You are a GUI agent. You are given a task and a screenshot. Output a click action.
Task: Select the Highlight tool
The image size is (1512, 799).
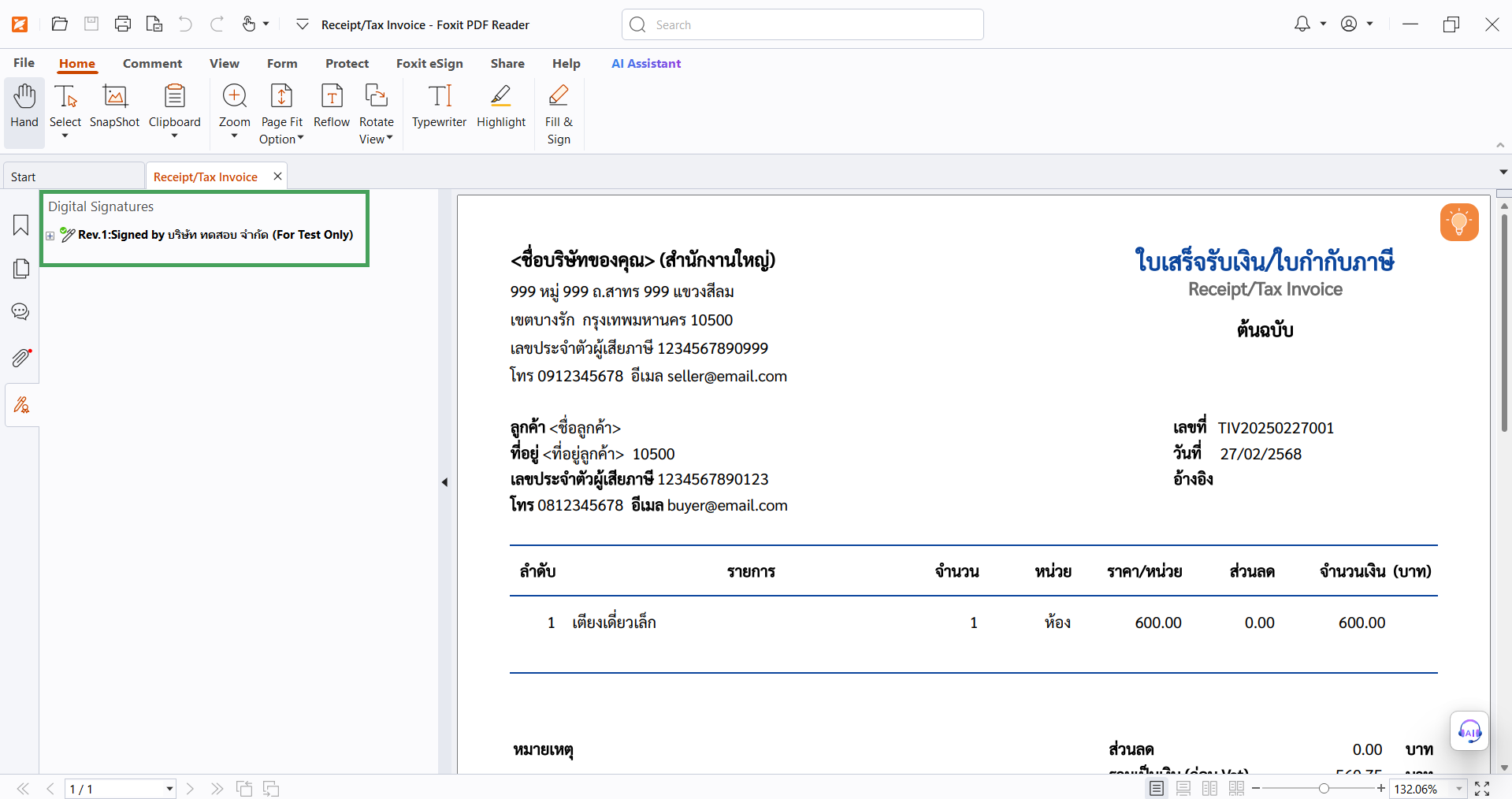(501, 108)
